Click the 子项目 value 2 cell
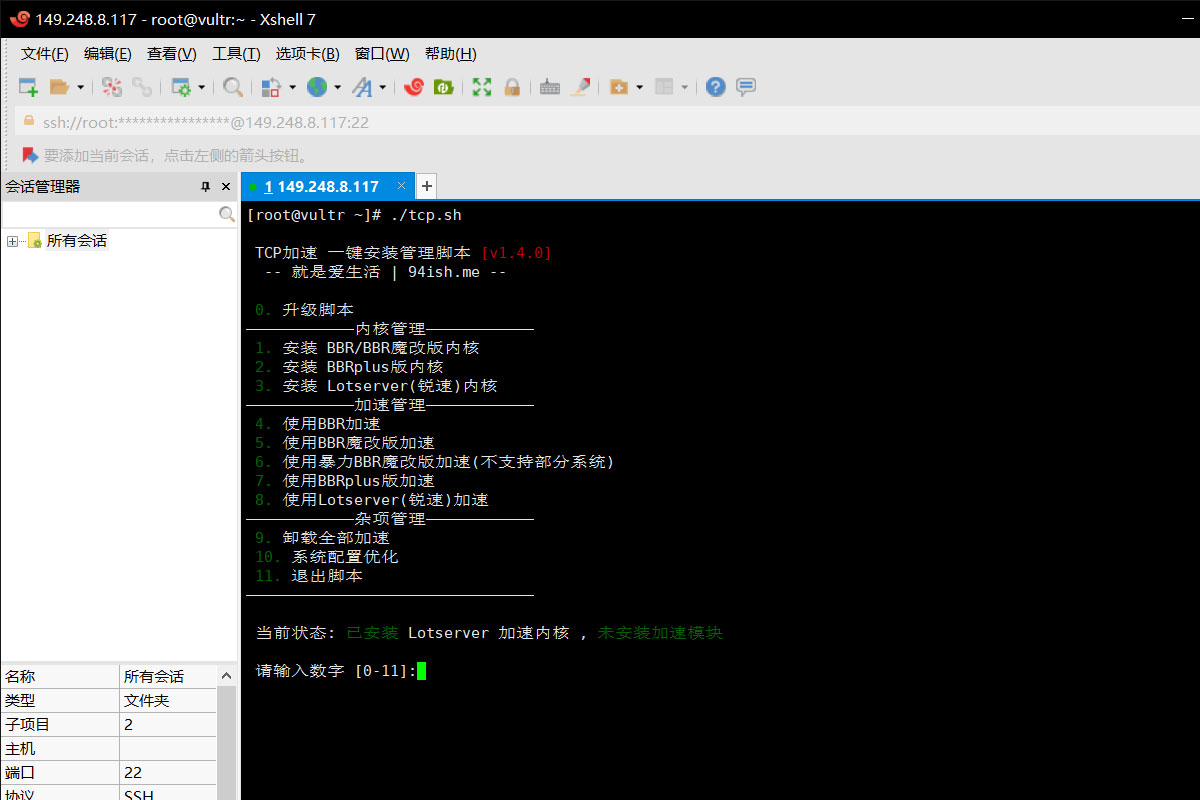This screenshot has height=800, width=1200. click(168, 725)
